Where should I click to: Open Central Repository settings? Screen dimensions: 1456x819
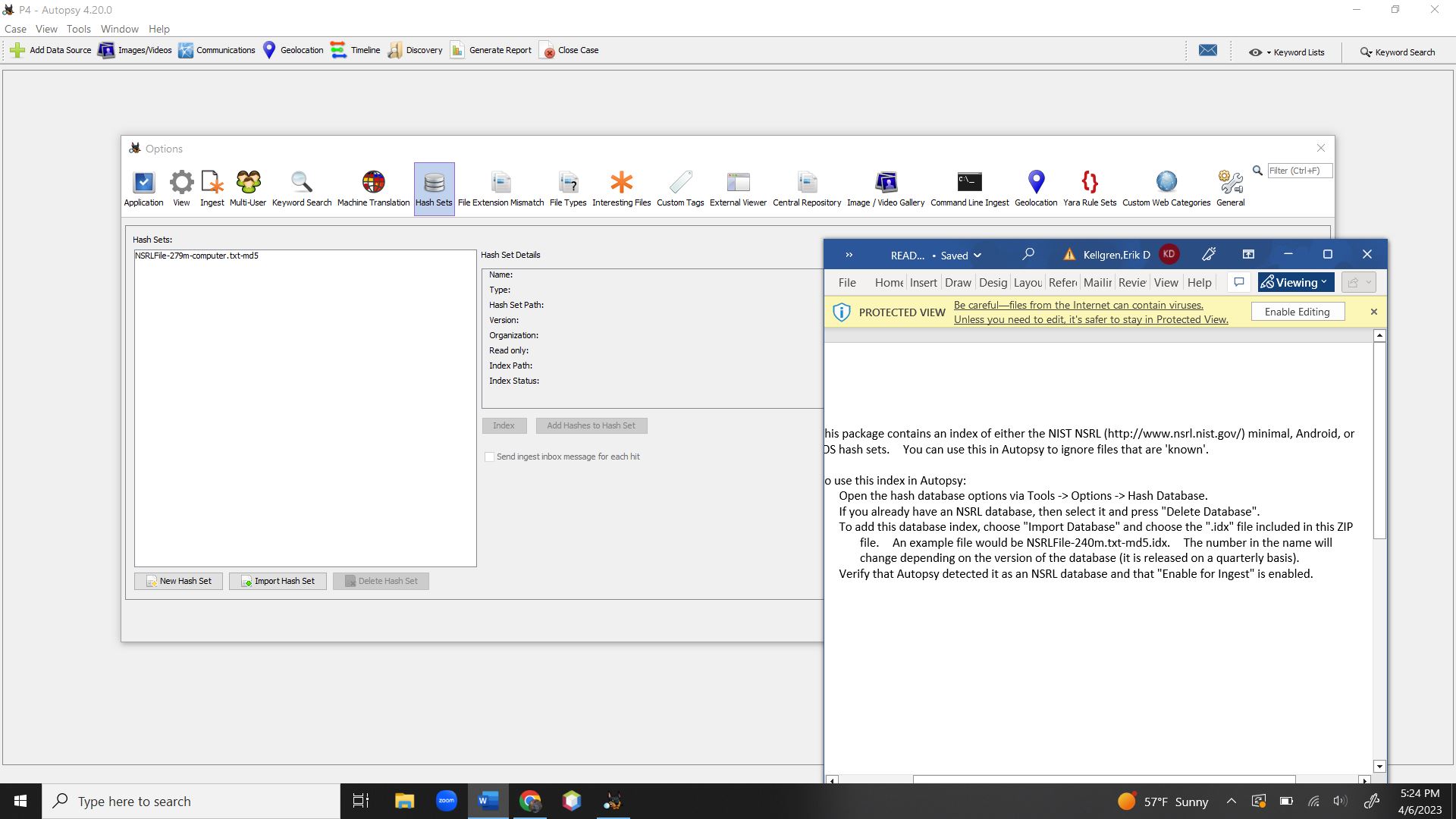(806, 188)
